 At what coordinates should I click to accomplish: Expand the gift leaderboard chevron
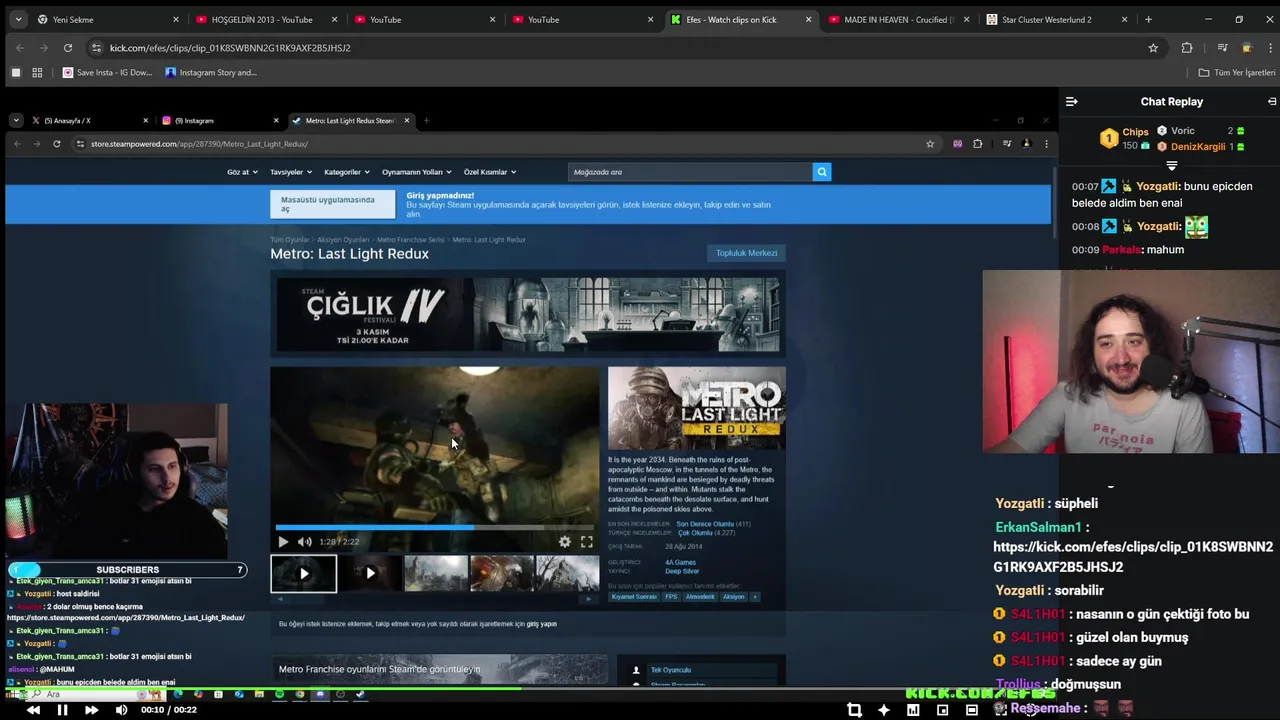(x=1171, y=166)
